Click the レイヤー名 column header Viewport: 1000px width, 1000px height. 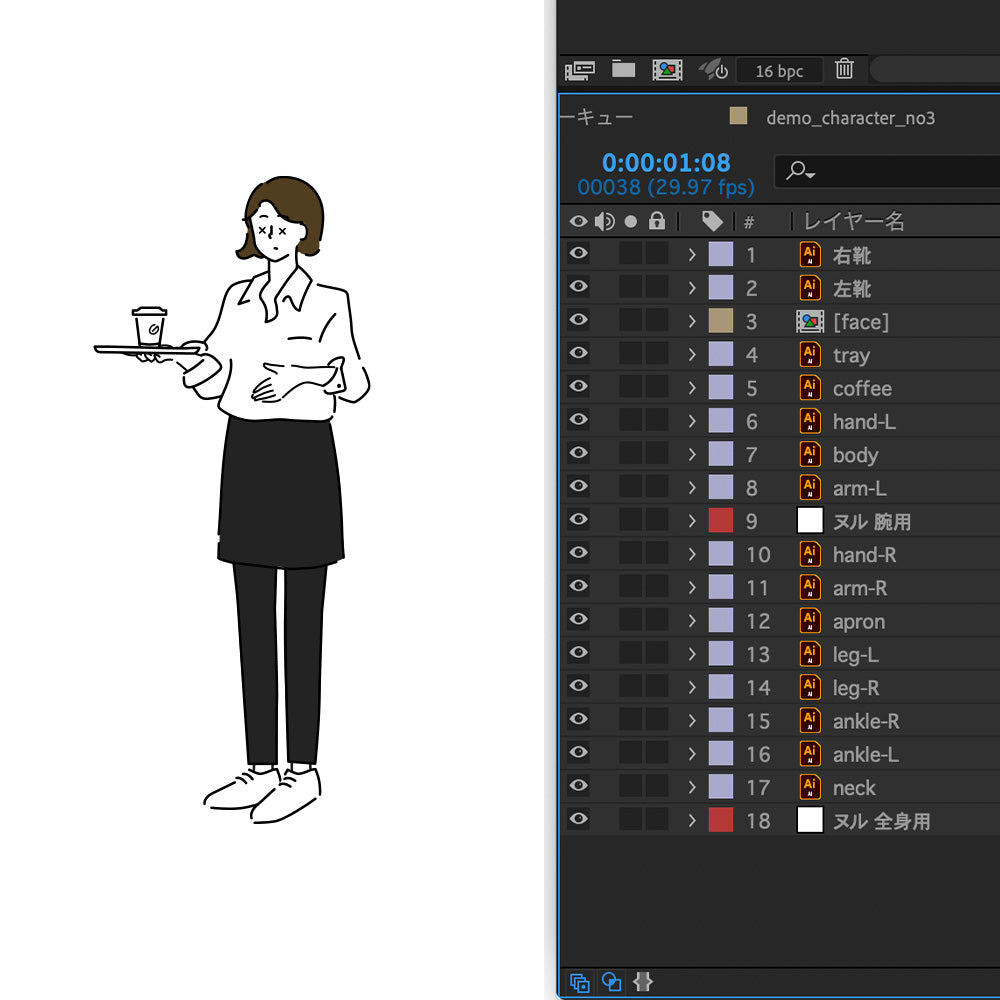tap(854, 221)
